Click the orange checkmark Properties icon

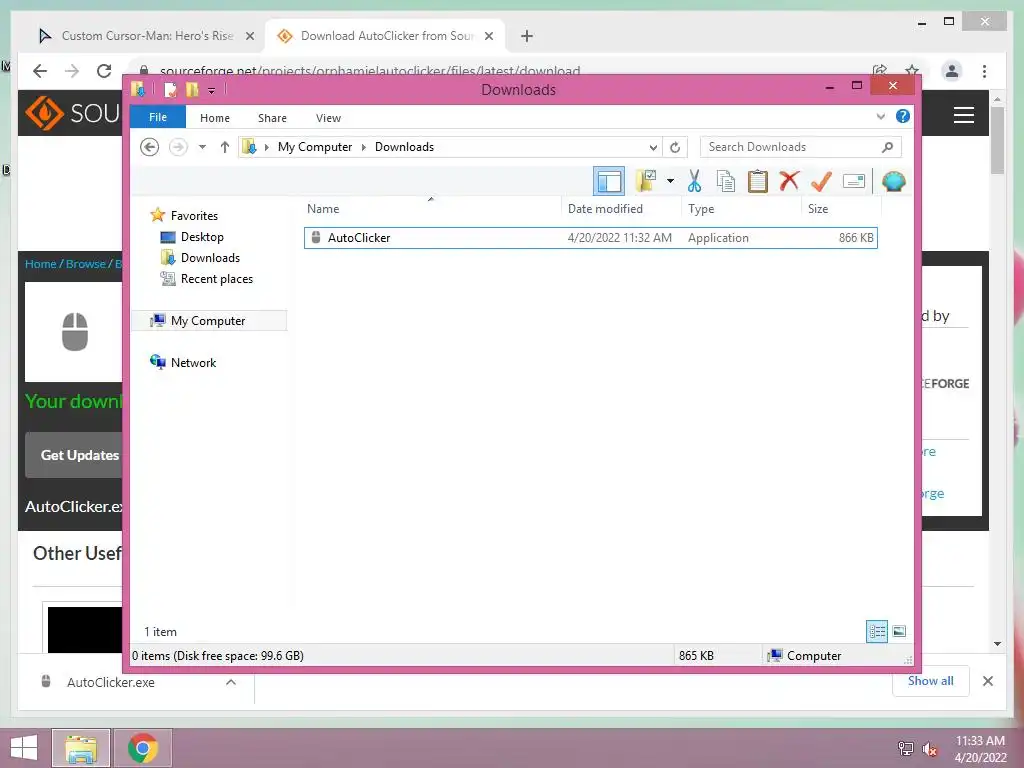coord(821,181)
